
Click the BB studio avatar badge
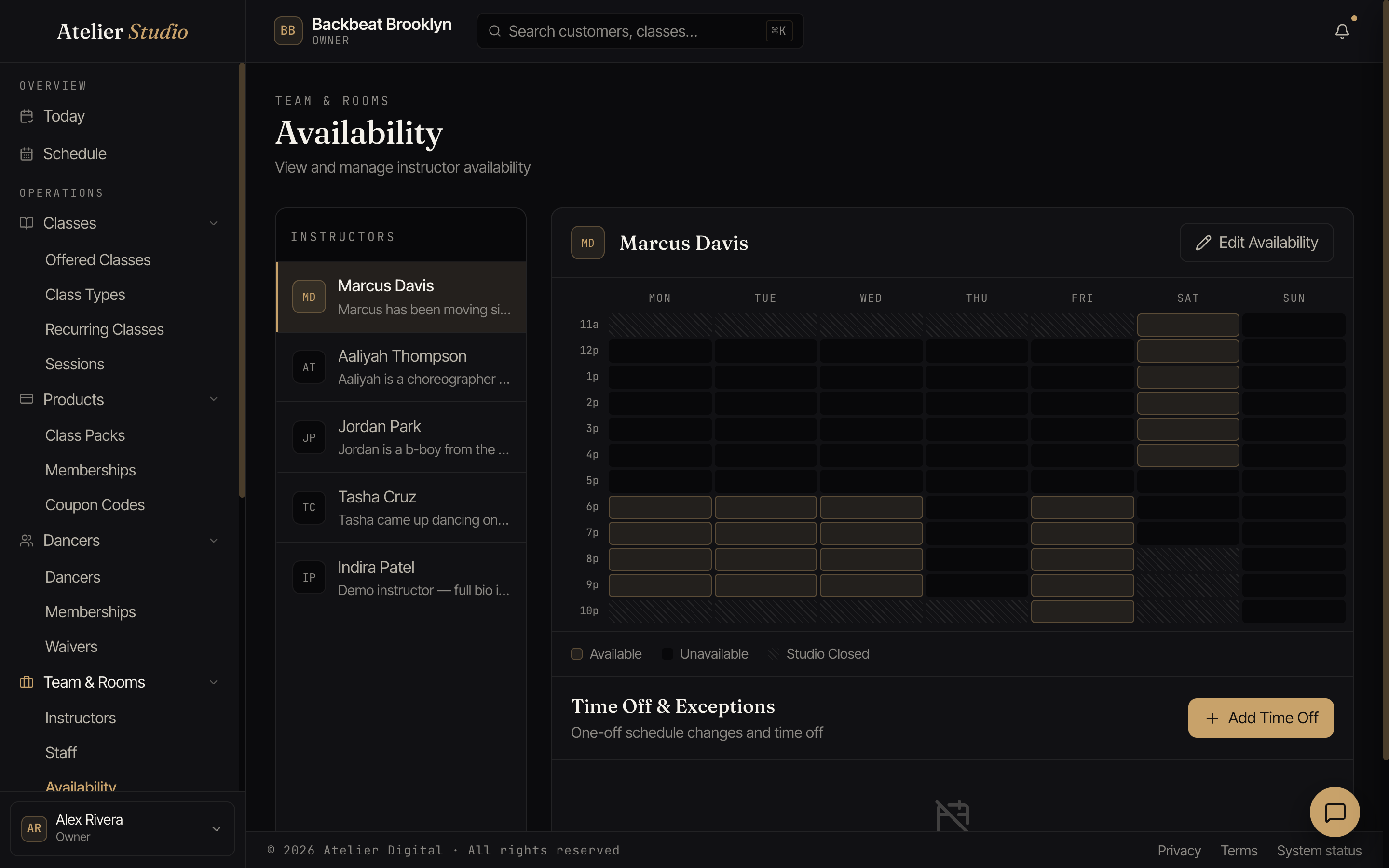click(x=288, y=31)
